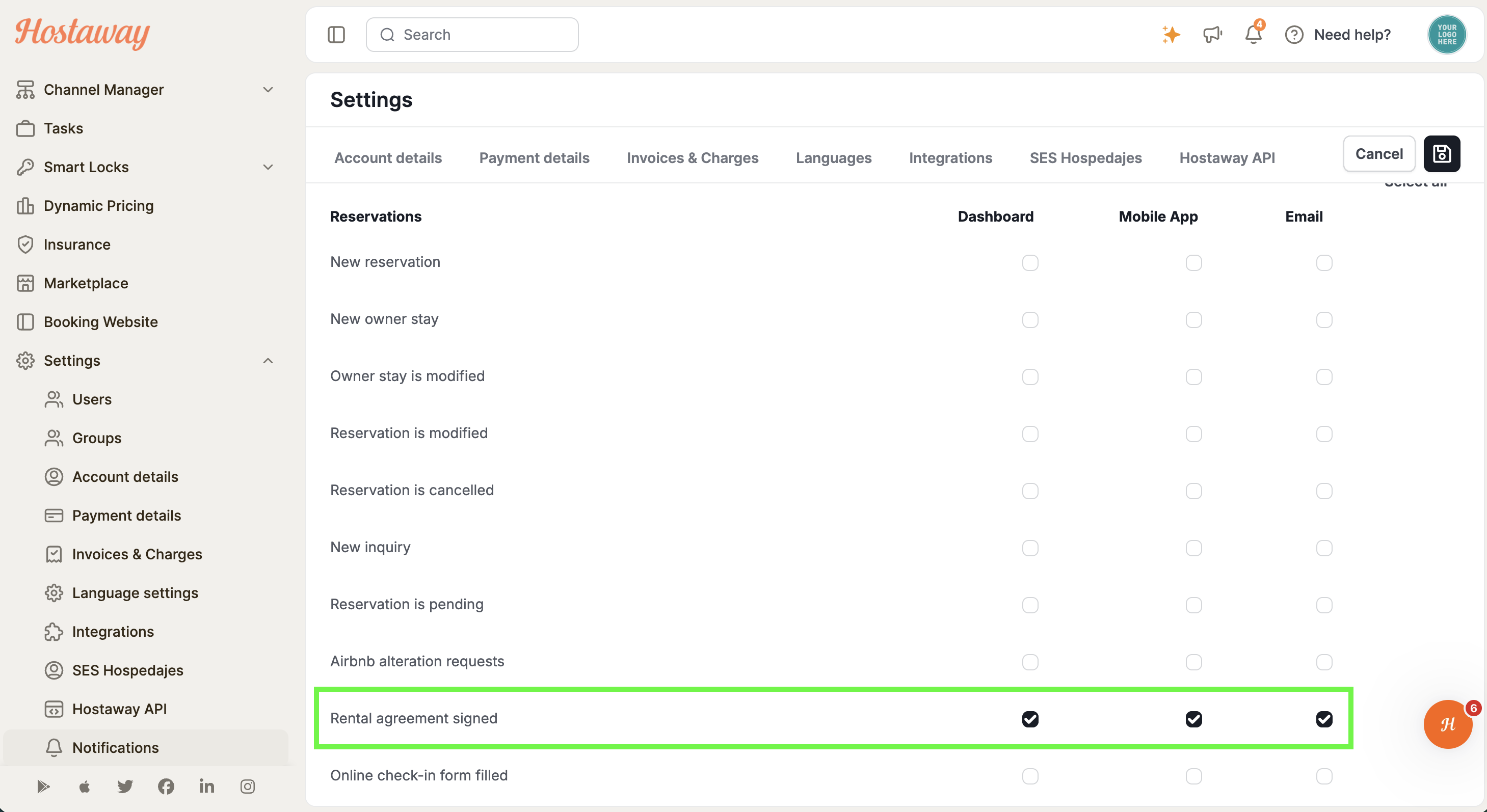The height and width of the screenshot is (812, 1487).
Task: Enable Mobile App for Reservation is cancelled
Action: [1194, 491]
